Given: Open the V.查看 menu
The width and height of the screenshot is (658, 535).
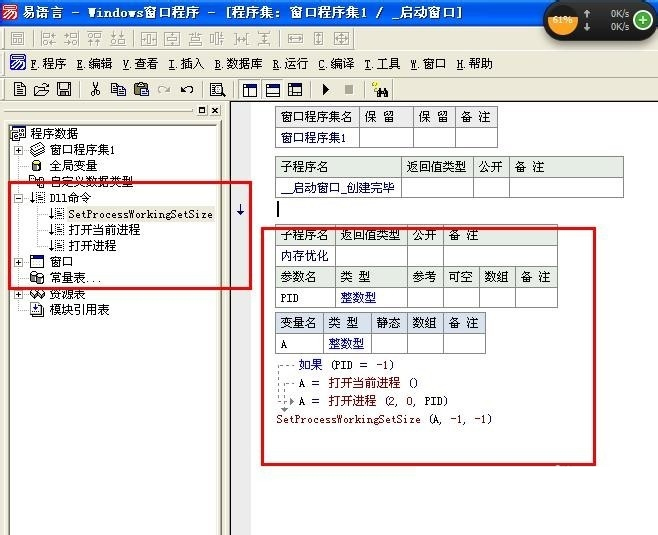Looking at the screenshot, I should [x=140, y=64].
